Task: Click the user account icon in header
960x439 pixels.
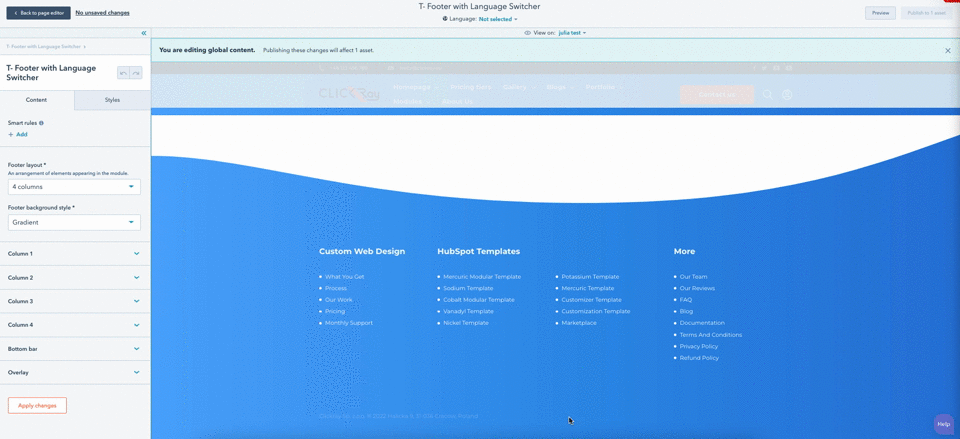Action: tap(787, 94)
